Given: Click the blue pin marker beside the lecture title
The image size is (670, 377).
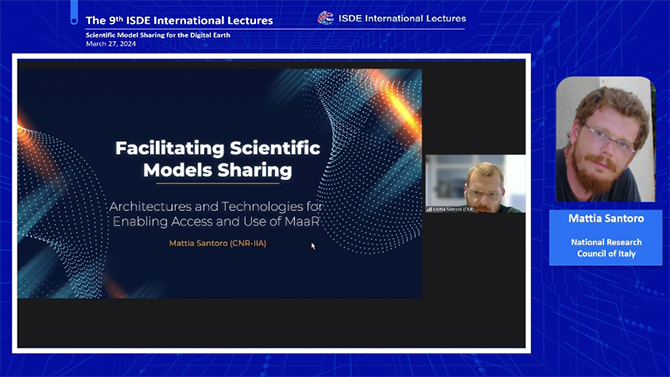Looking at the screenshot, I should (x=74, y=12).
